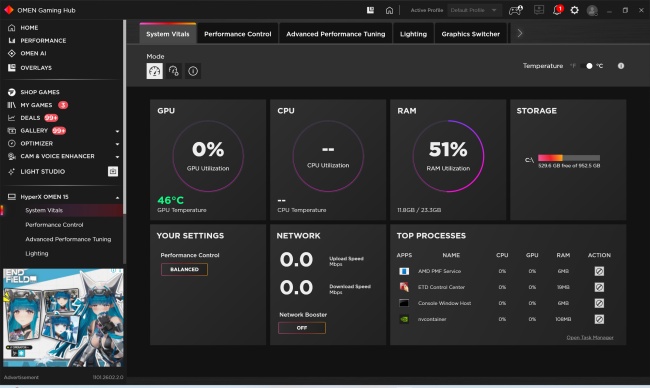The width and height of the screenshot is (650, 388).
Task: Collapse the HyperX OMEN 15 section
Action: [x=117, y=197]
